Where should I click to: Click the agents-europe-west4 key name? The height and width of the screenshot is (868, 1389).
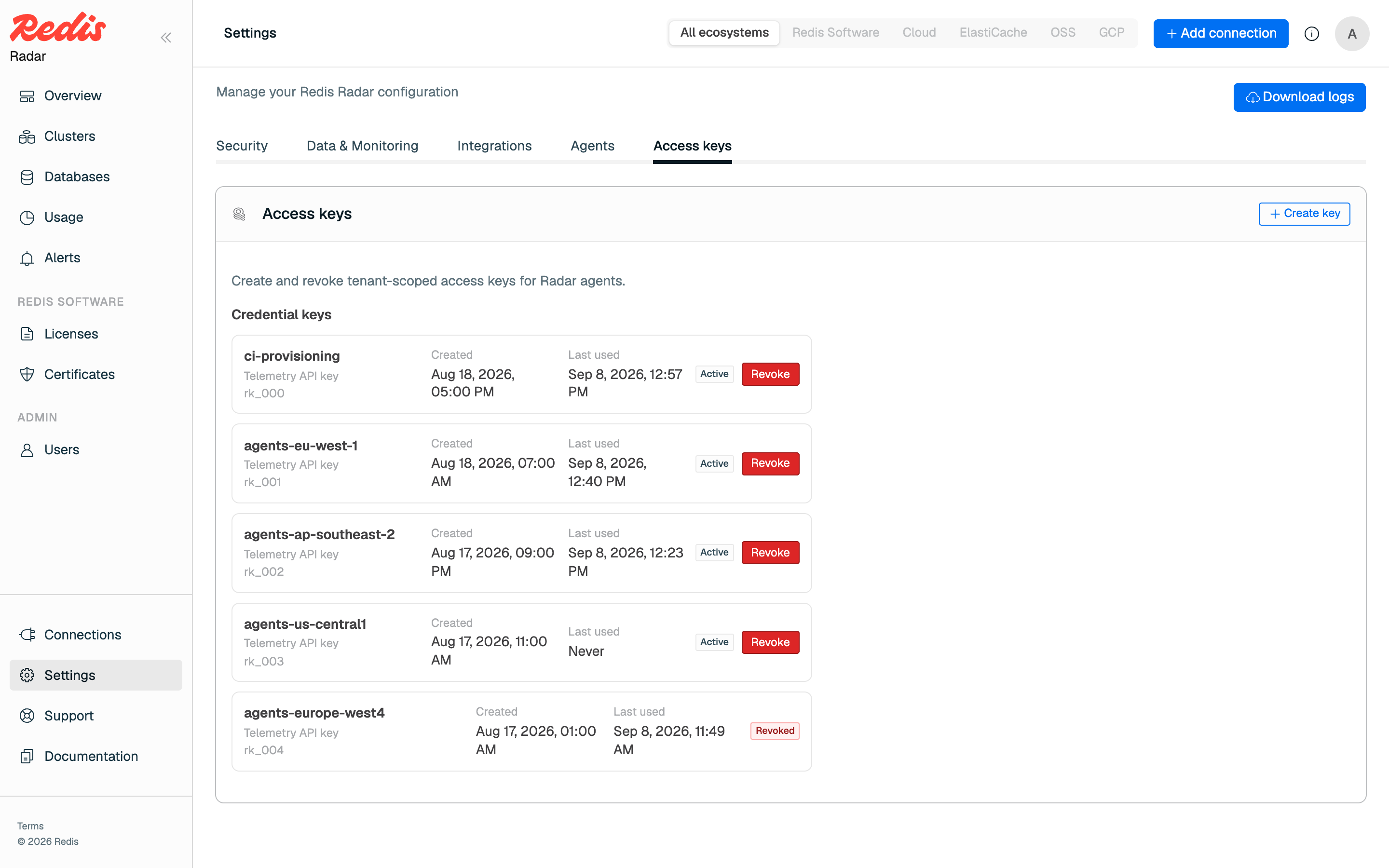(314, 713)
